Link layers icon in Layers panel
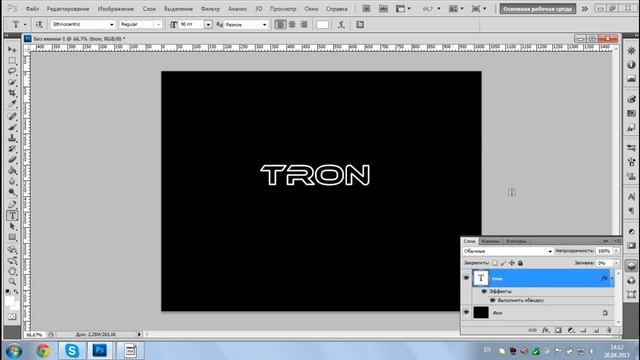640x360 pixels. click(532, 330)
